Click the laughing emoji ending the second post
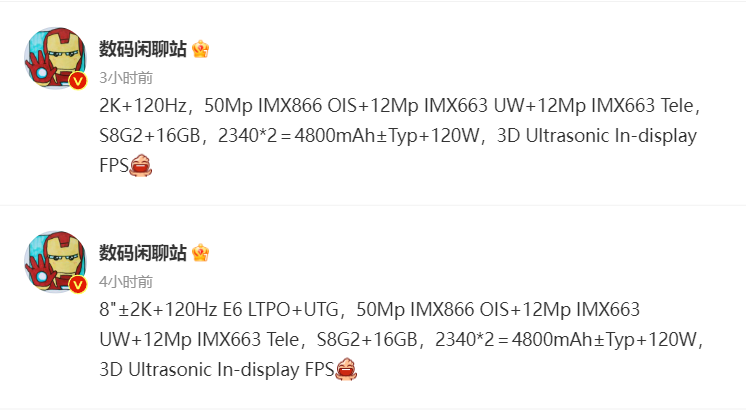The width and height of the screenshot is (746, 411). click(x=346, y=369)
